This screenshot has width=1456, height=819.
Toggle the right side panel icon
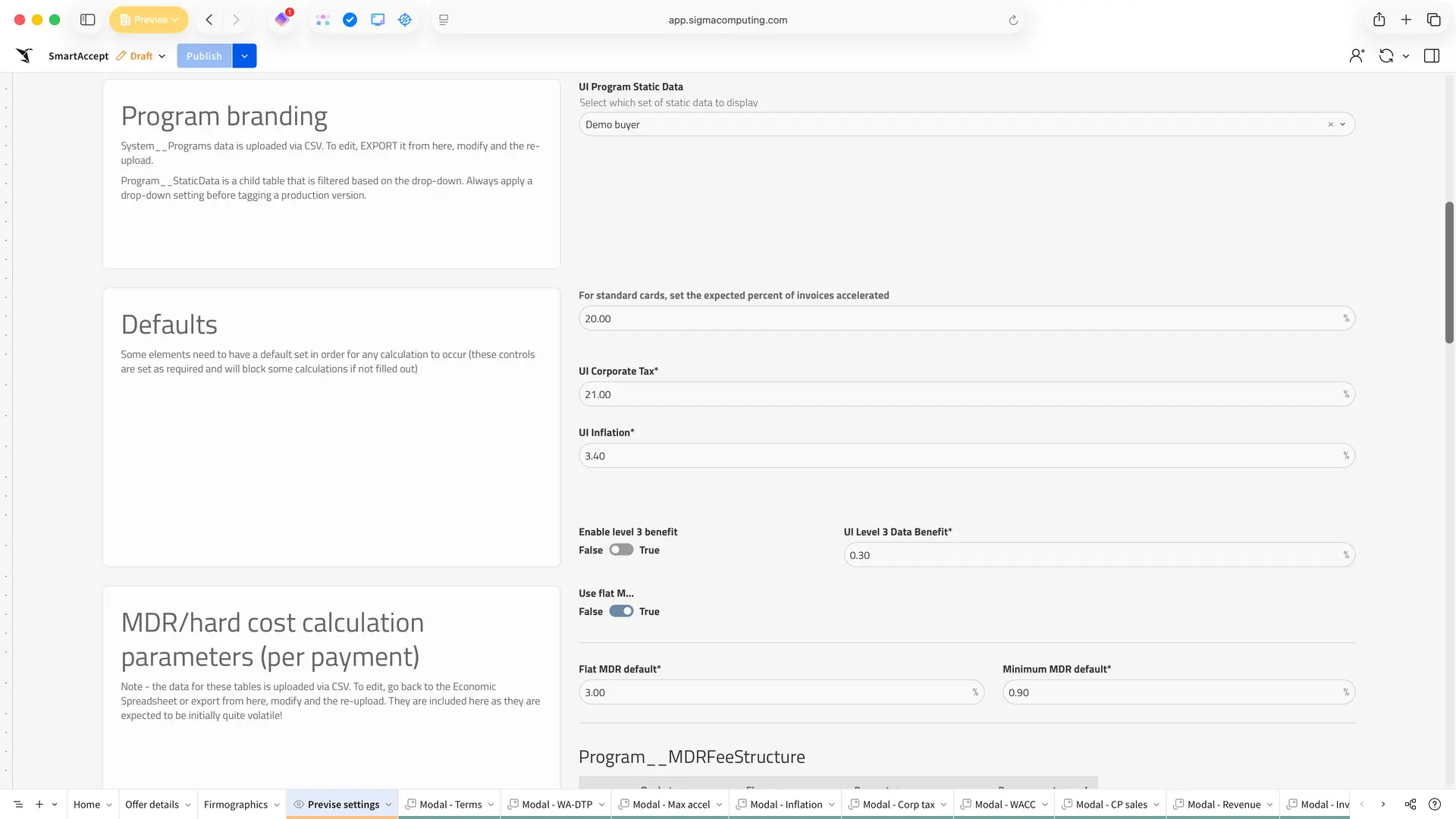1431,55
